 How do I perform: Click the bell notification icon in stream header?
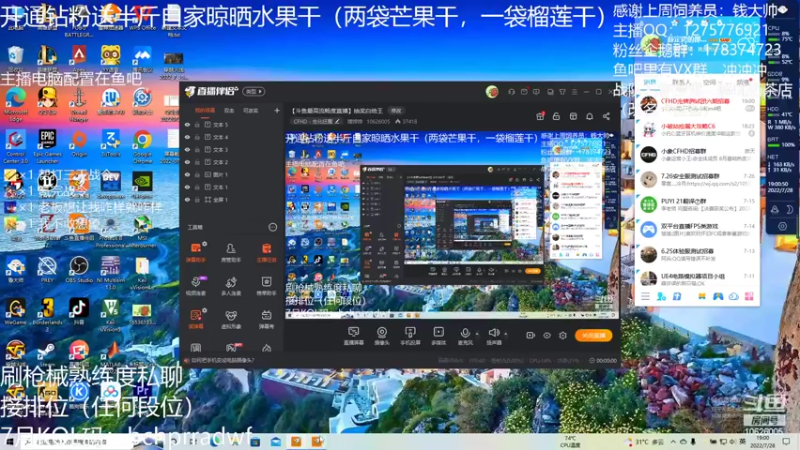coord(589,116)
